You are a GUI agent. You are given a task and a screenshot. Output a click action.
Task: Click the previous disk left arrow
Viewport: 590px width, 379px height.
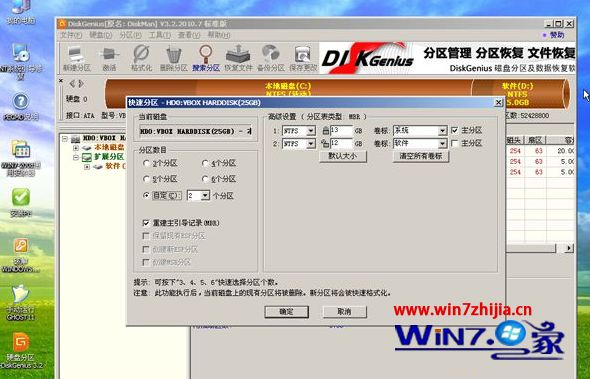(72, 84)
